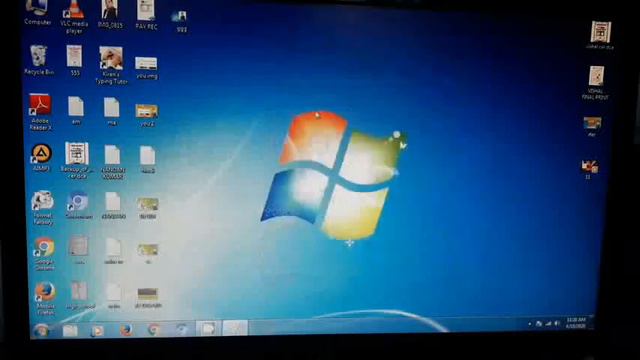The image size is (640, 360).
Task: Open the network status tray icon
Action: [x=548, y=324]
